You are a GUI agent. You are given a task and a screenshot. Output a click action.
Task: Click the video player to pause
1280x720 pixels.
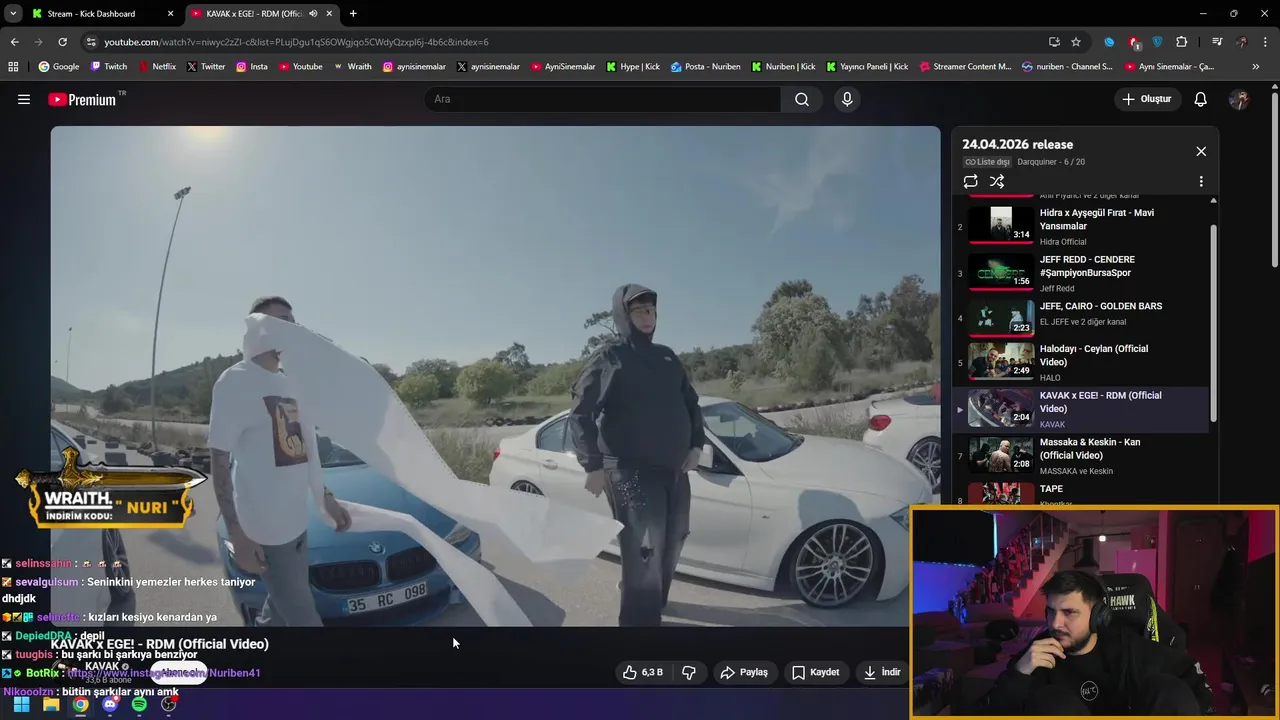(x=496, y=376)
